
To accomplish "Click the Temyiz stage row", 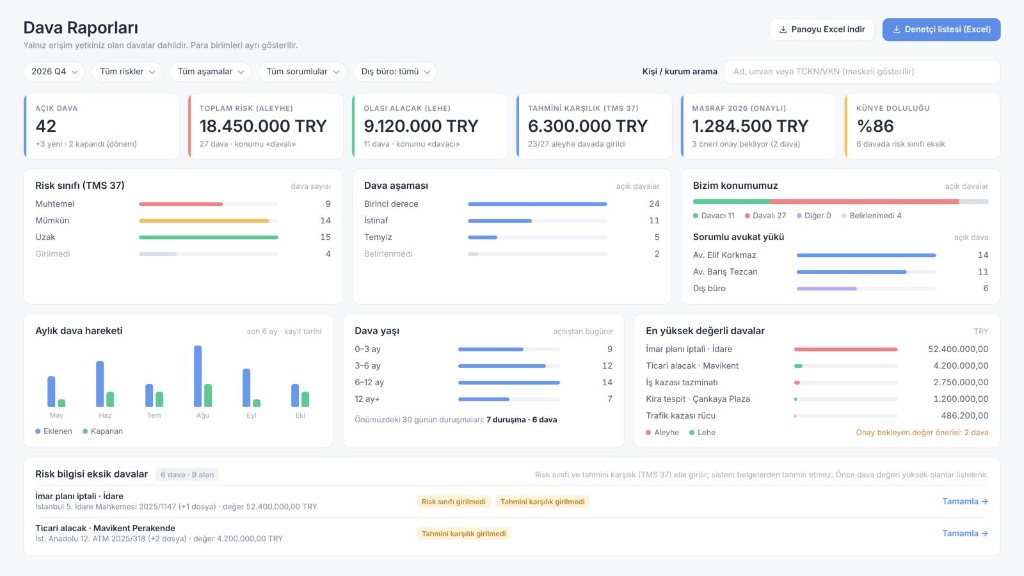I will tap(511, 237).
